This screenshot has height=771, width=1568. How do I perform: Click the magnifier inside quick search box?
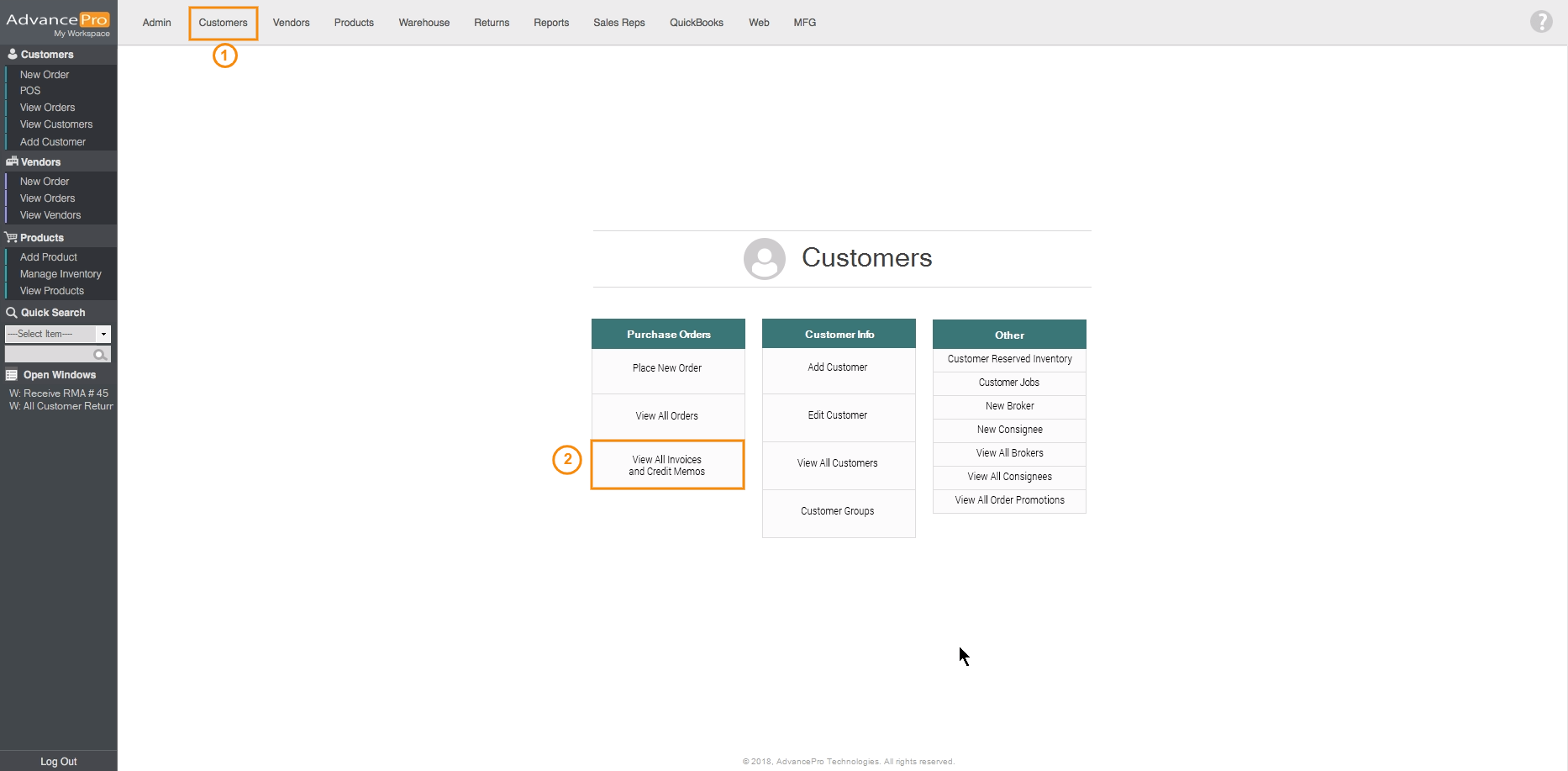point(100,355)
